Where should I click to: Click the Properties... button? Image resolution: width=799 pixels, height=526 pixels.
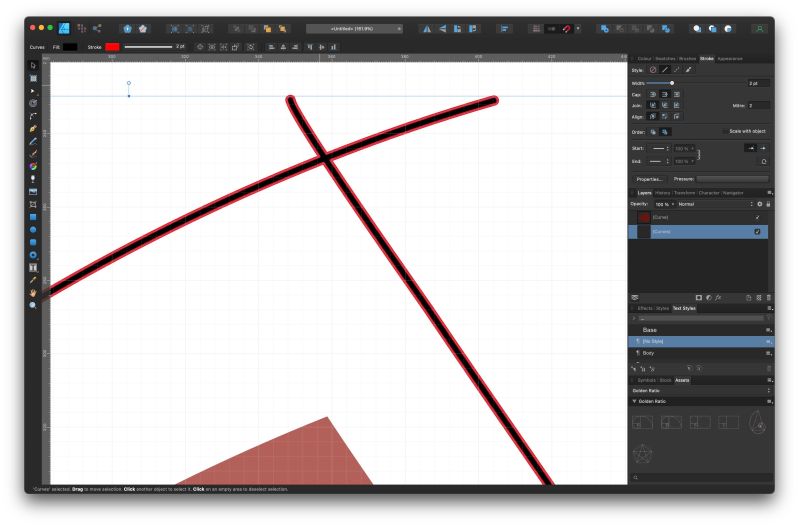coord(649,179)
